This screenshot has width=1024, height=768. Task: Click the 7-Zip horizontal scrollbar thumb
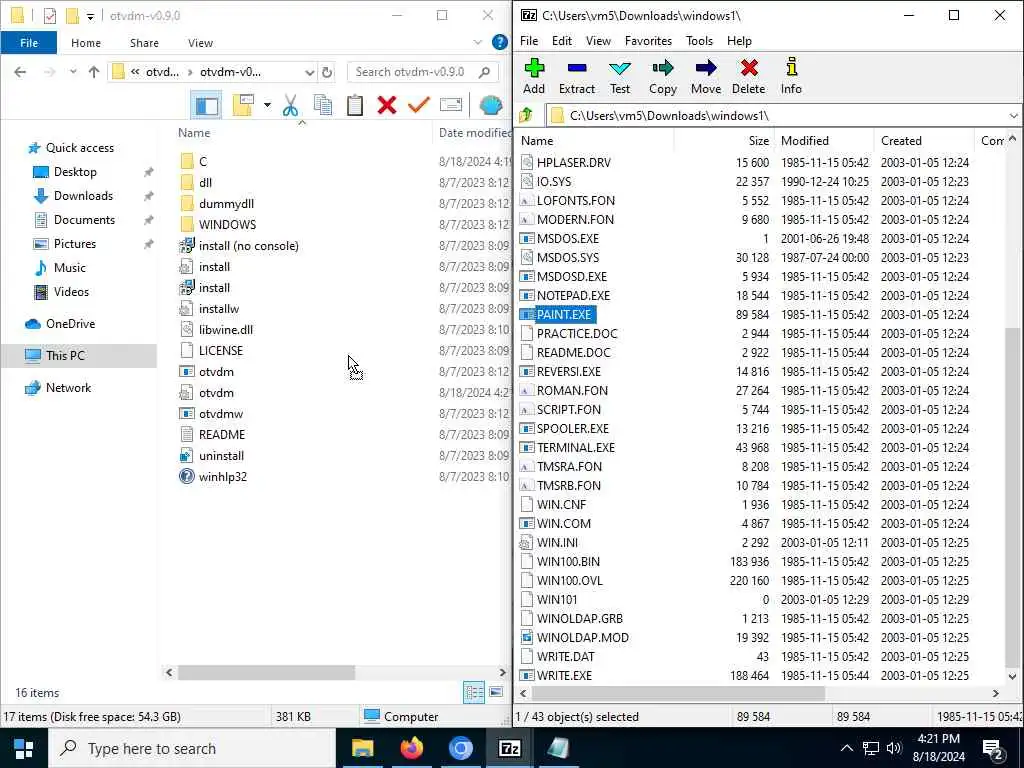tap(679, 693)
